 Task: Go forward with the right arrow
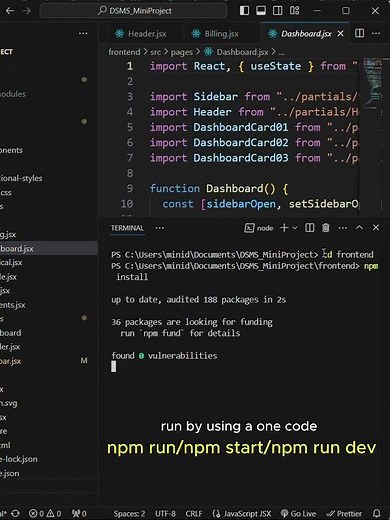27,11
